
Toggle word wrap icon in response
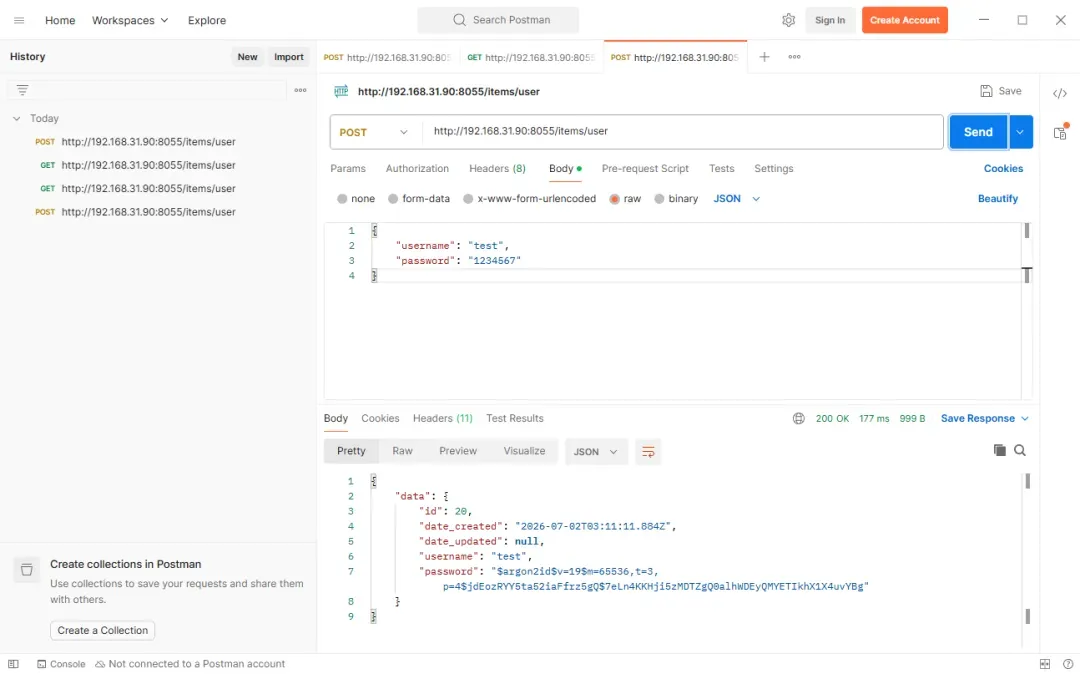tap(647, 452)
